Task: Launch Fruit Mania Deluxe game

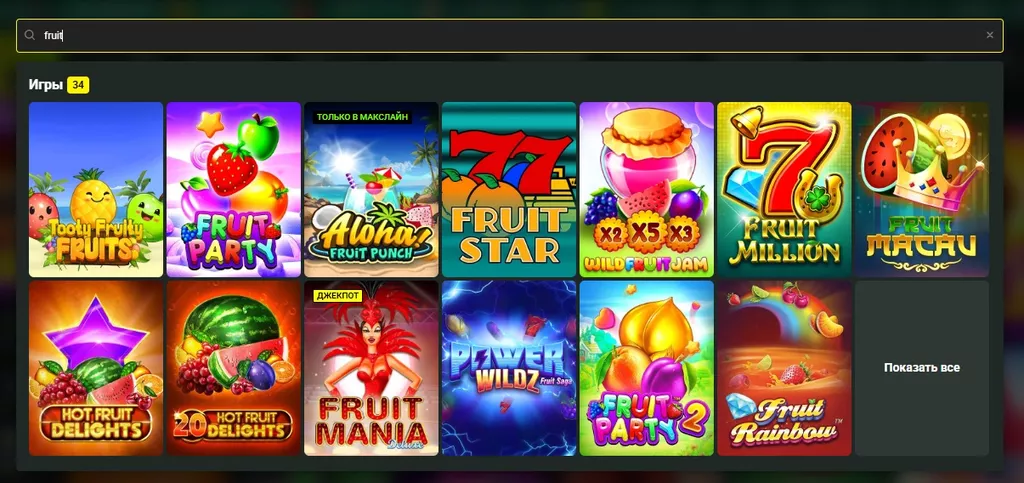Action: (372, 368)
